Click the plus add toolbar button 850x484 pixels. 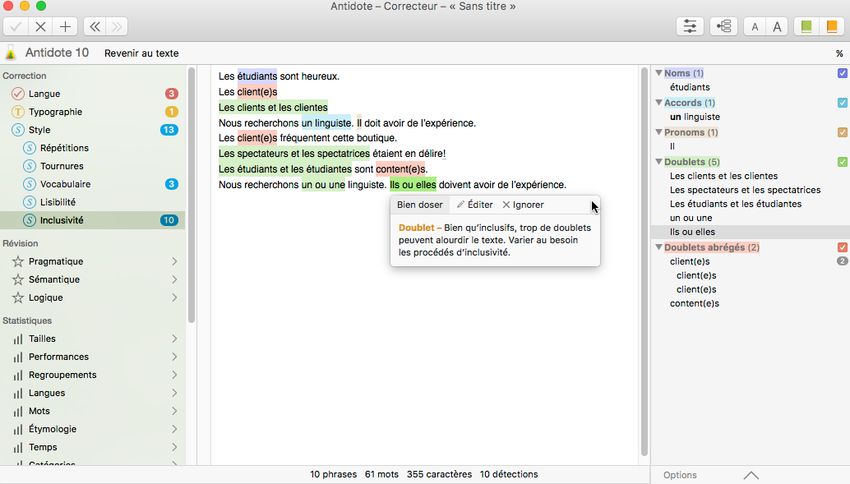(65, 27)
